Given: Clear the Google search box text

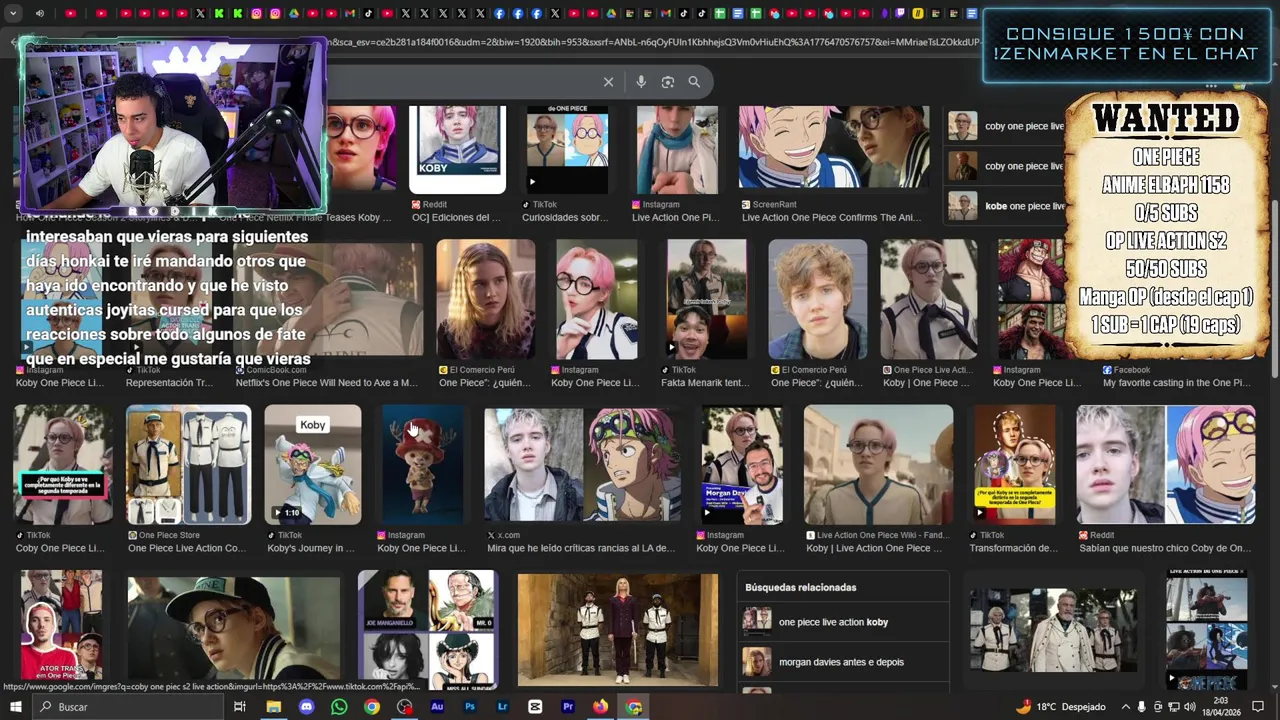Looking at the screenshot, I should click(608, 82).
